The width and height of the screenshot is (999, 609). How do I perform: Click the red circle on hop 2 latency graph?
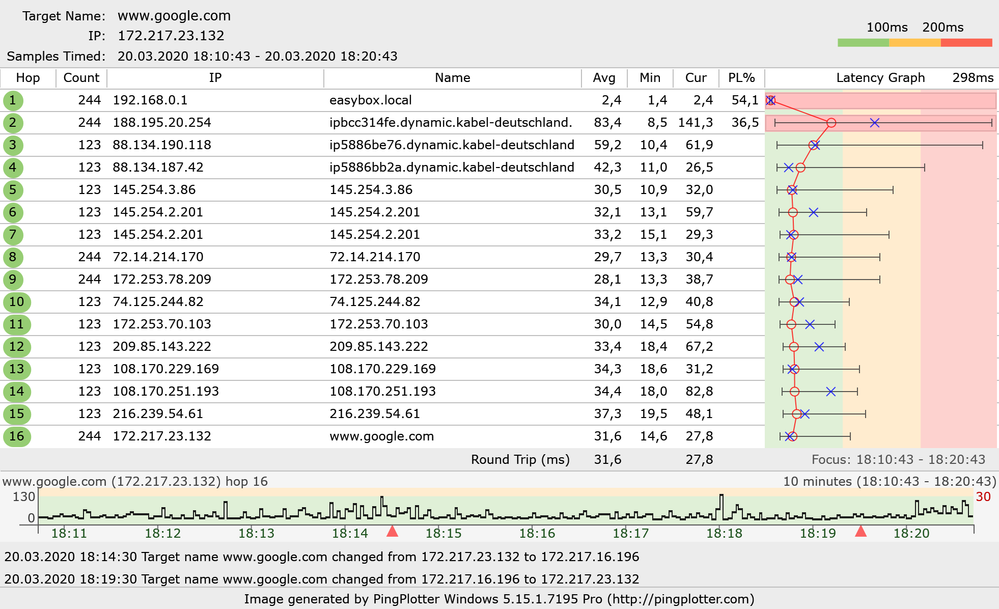click(x=831, y=122)
